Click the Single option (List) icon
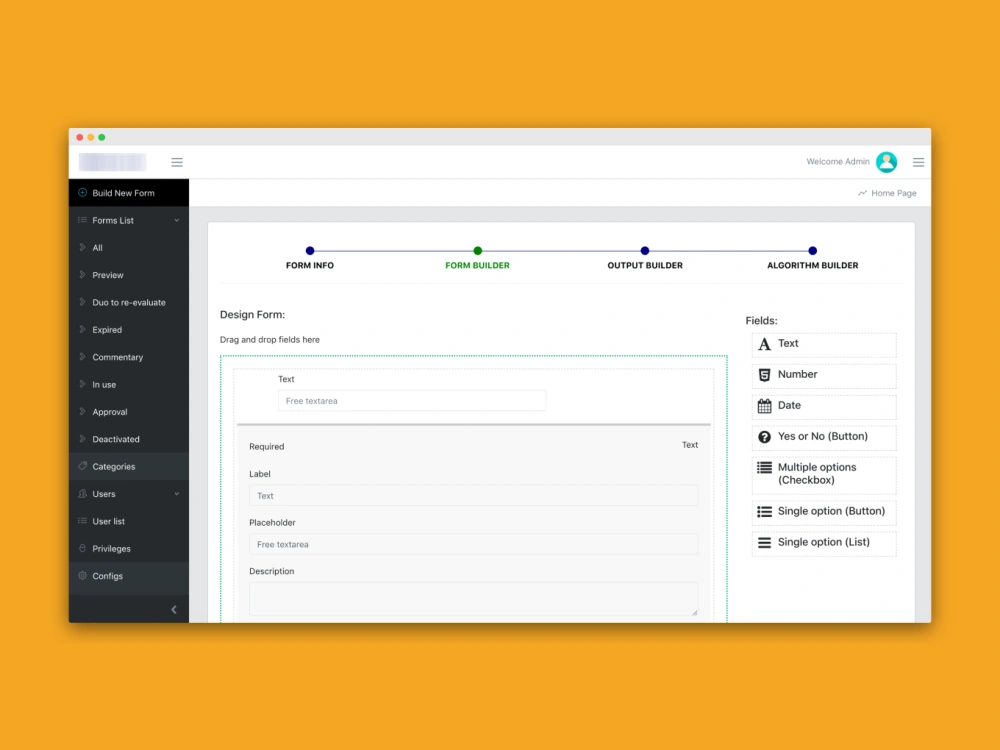1000x750 pixels. tap(763, 543)
